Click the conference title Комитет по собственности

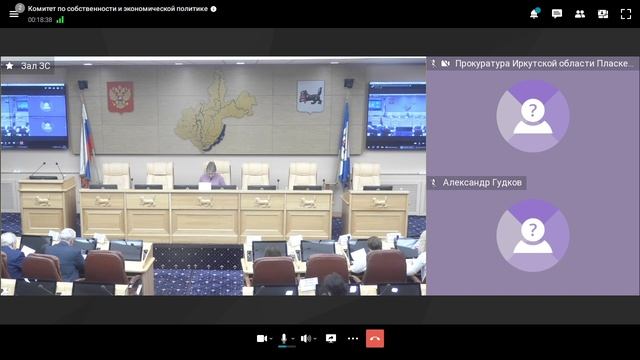118,9
